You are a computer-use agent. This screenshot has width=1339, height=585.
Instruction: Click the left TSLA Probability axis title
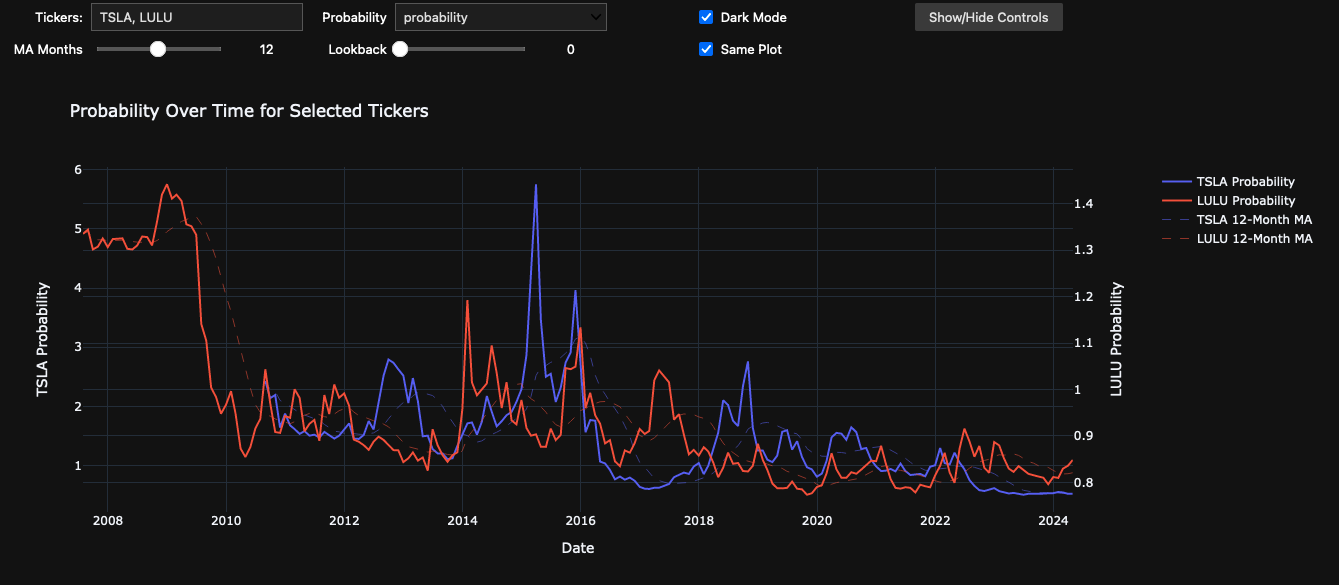click(43, 339)
